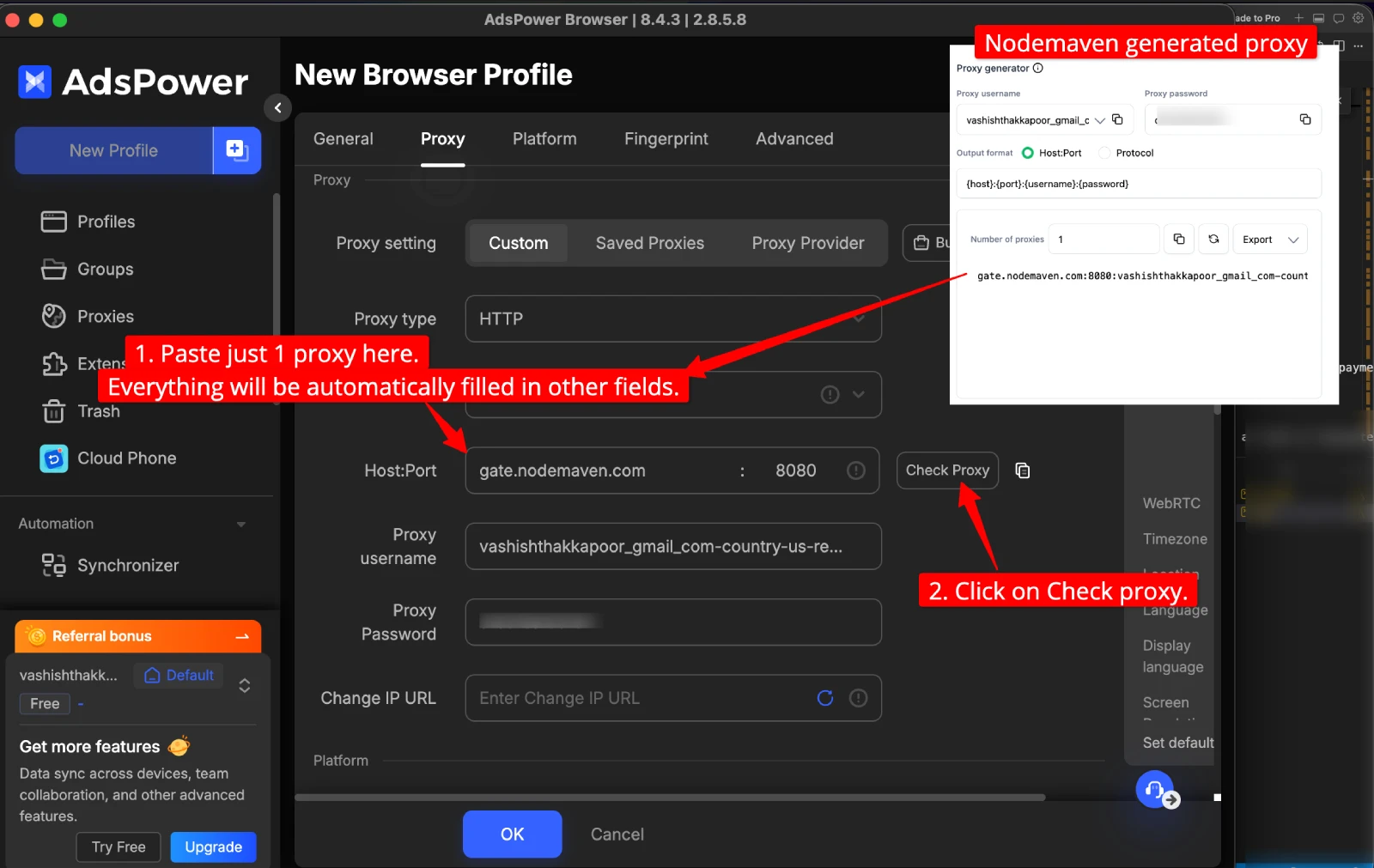The image size is (1374, 868).
Task: Expand the Automation section in sidebar
Action: point(241,524)
